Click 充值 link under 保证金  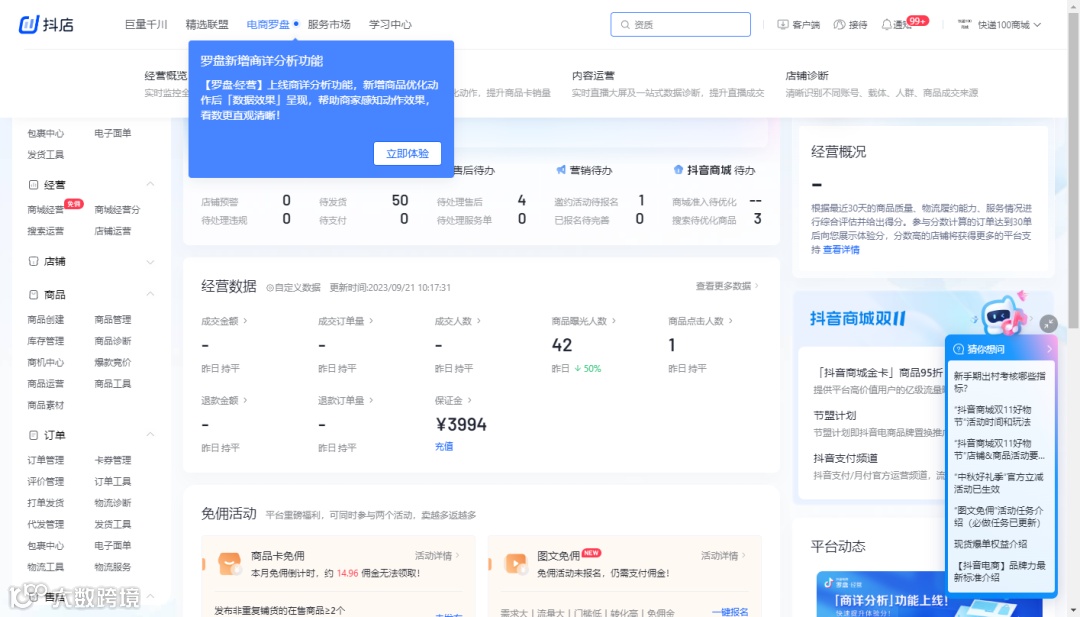click(444, 446)
